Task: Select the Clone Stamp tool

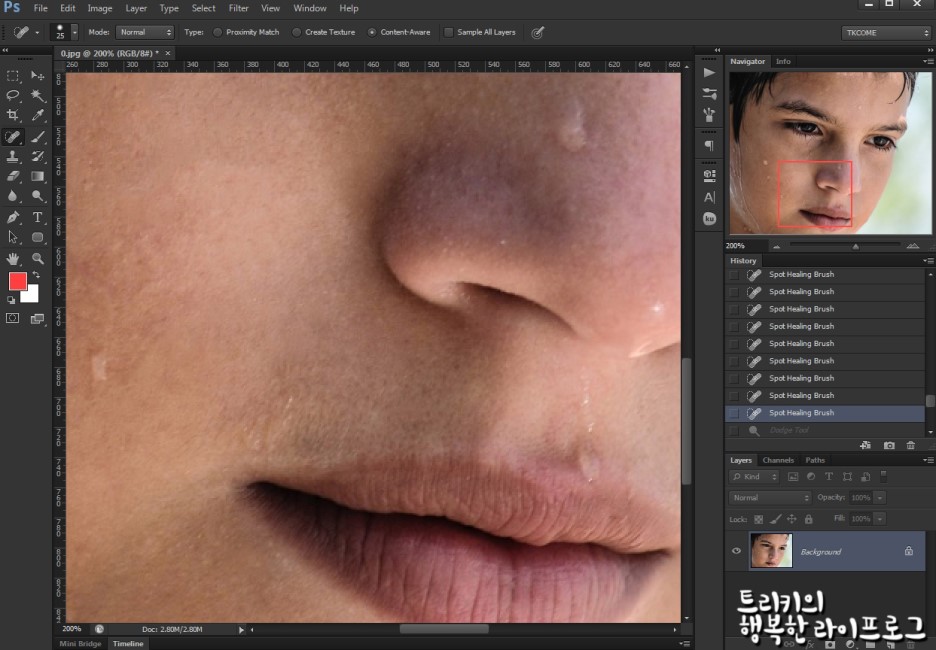Action: coord(13,157)
